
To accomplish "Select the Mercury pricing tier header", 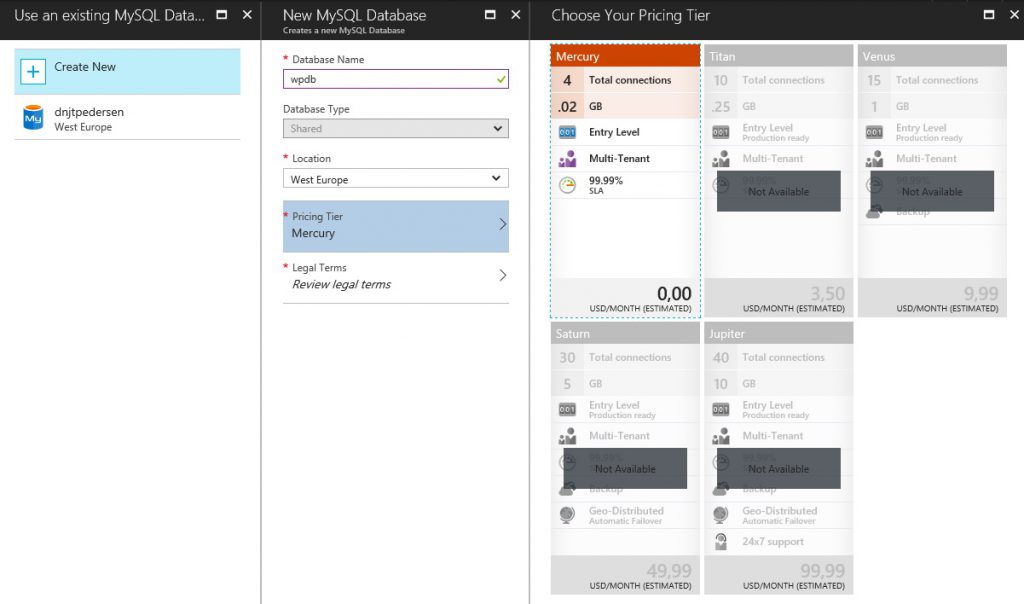I will [625, 56].
